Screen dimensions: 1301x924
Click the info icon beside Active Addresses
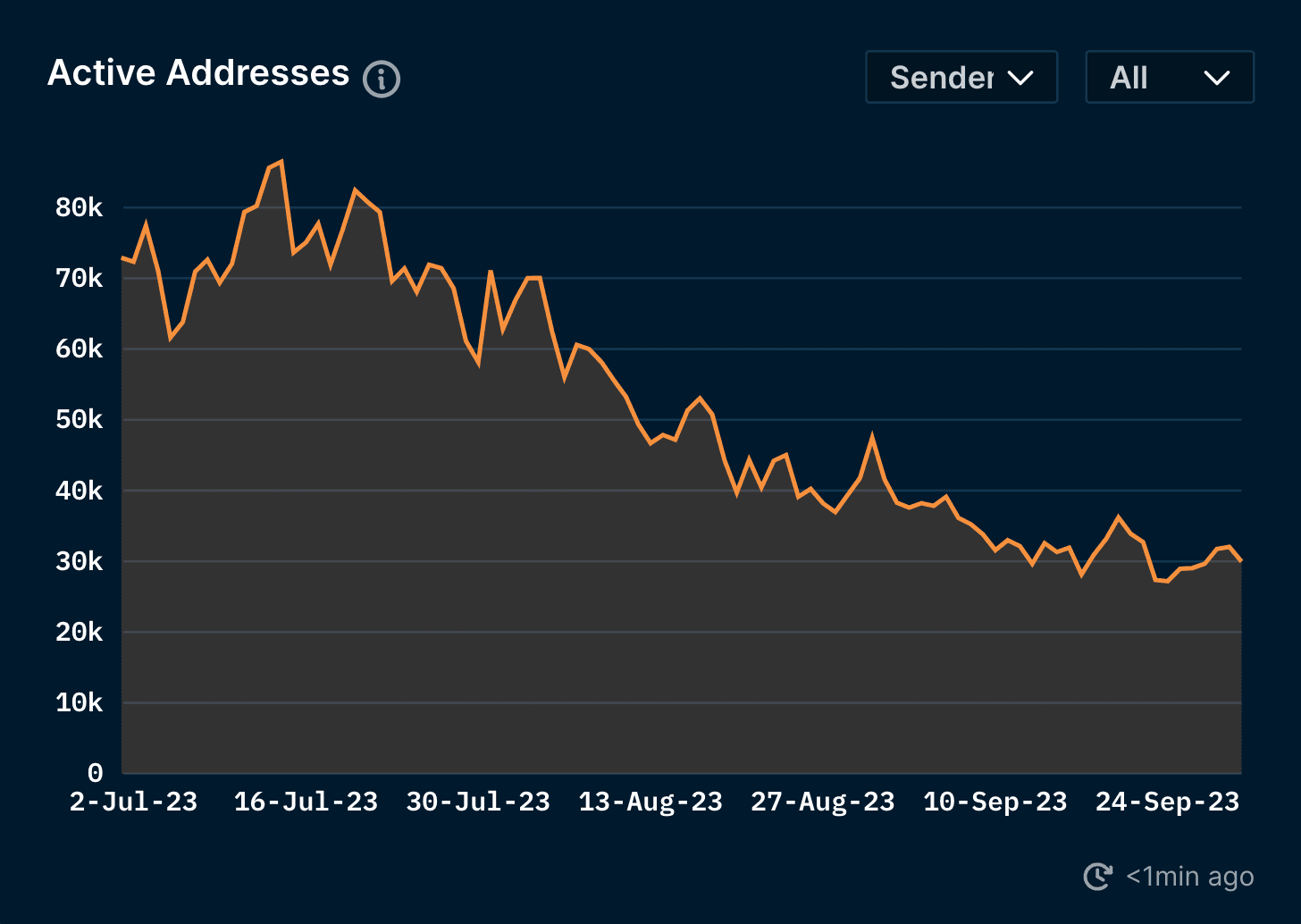click(x=382, y=79)
